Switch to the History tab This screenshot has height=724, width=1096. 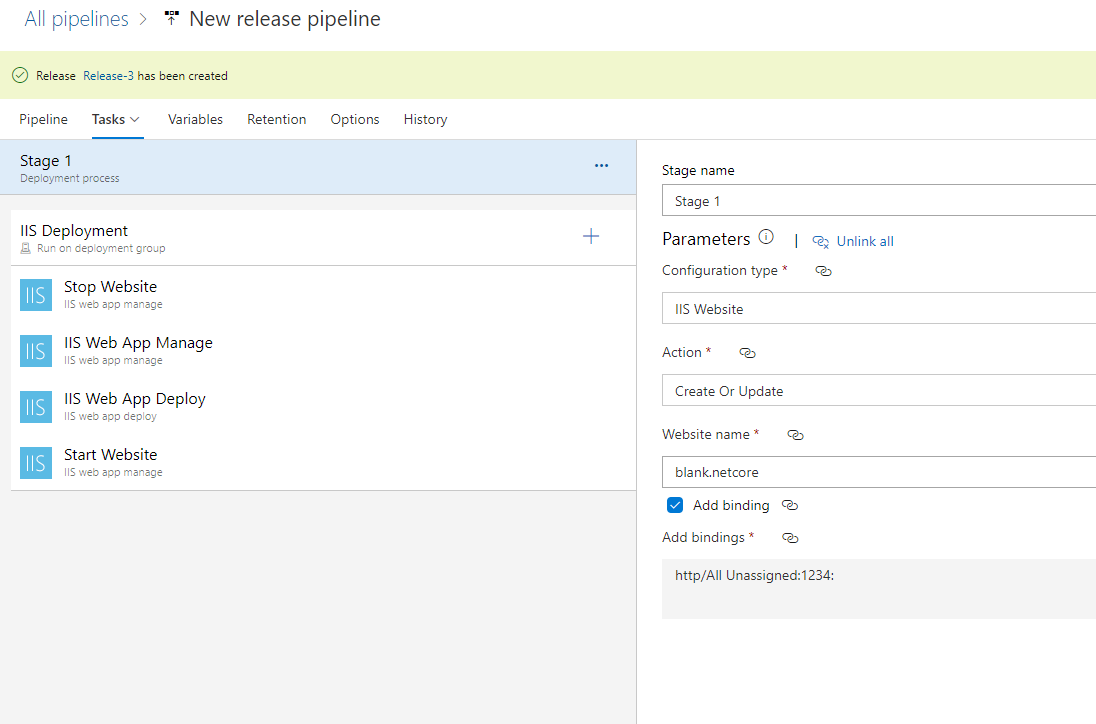425,119
